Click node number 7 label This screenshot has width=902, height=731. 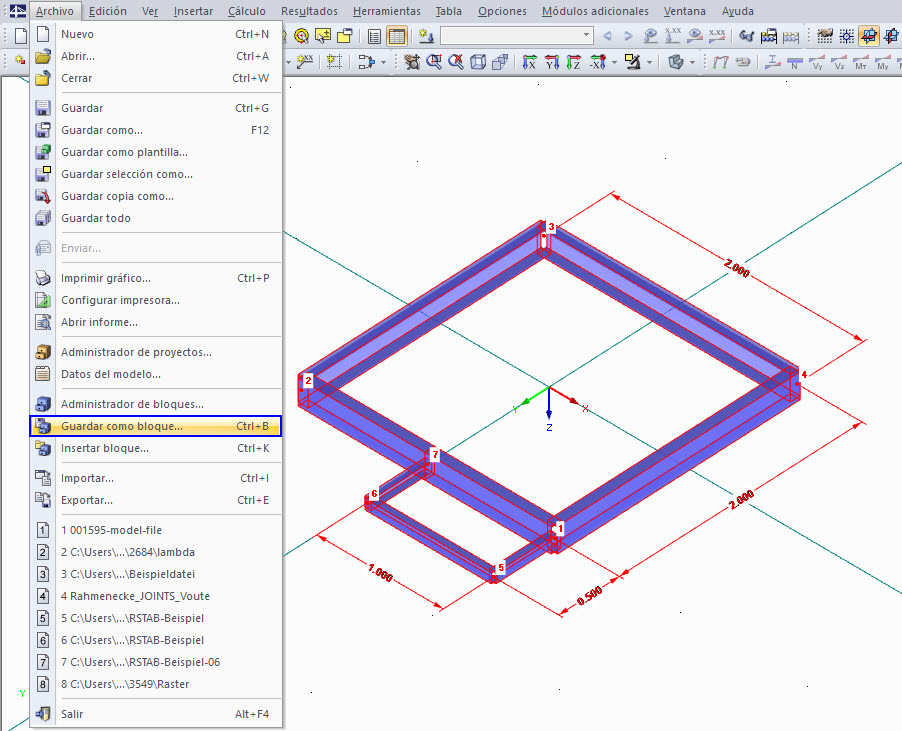point(435,454)
